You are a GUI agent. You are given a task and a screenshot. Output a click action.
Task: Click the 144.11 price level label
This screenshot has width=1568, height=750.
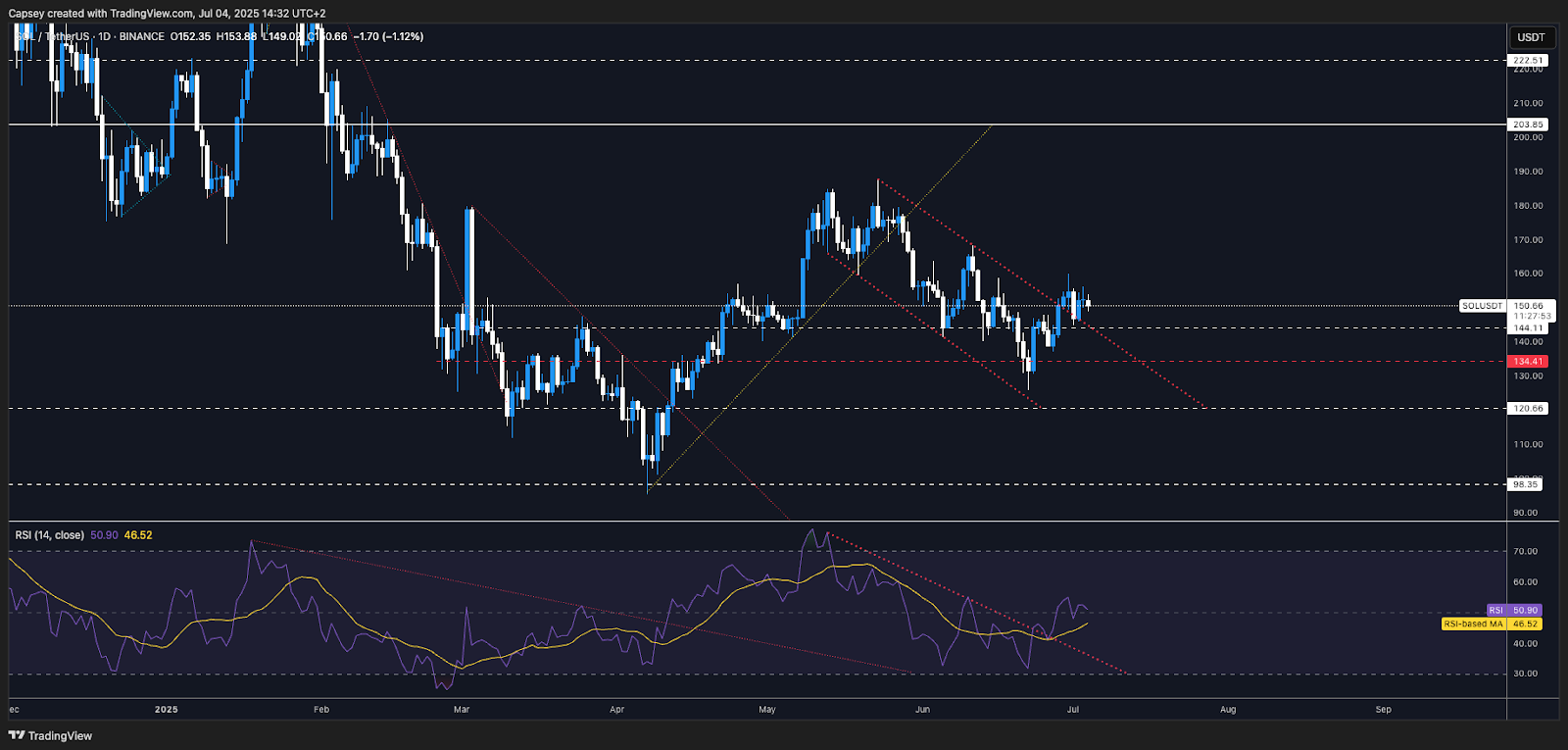tap(1528, 328)
